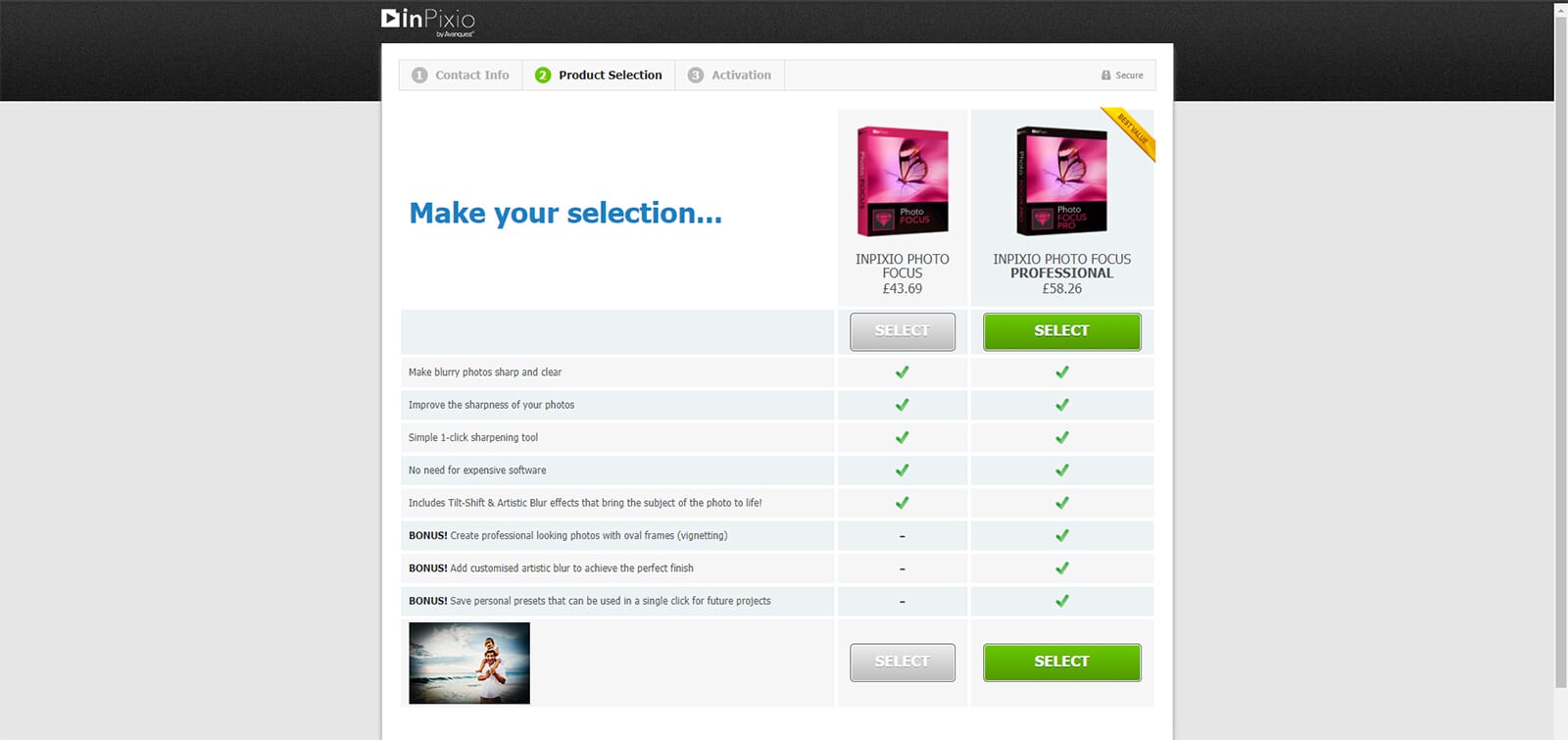This screenshot has height=740, width=1568.
Task: Click the inPixio logo in the header
Action: click(x=428, y=23)
